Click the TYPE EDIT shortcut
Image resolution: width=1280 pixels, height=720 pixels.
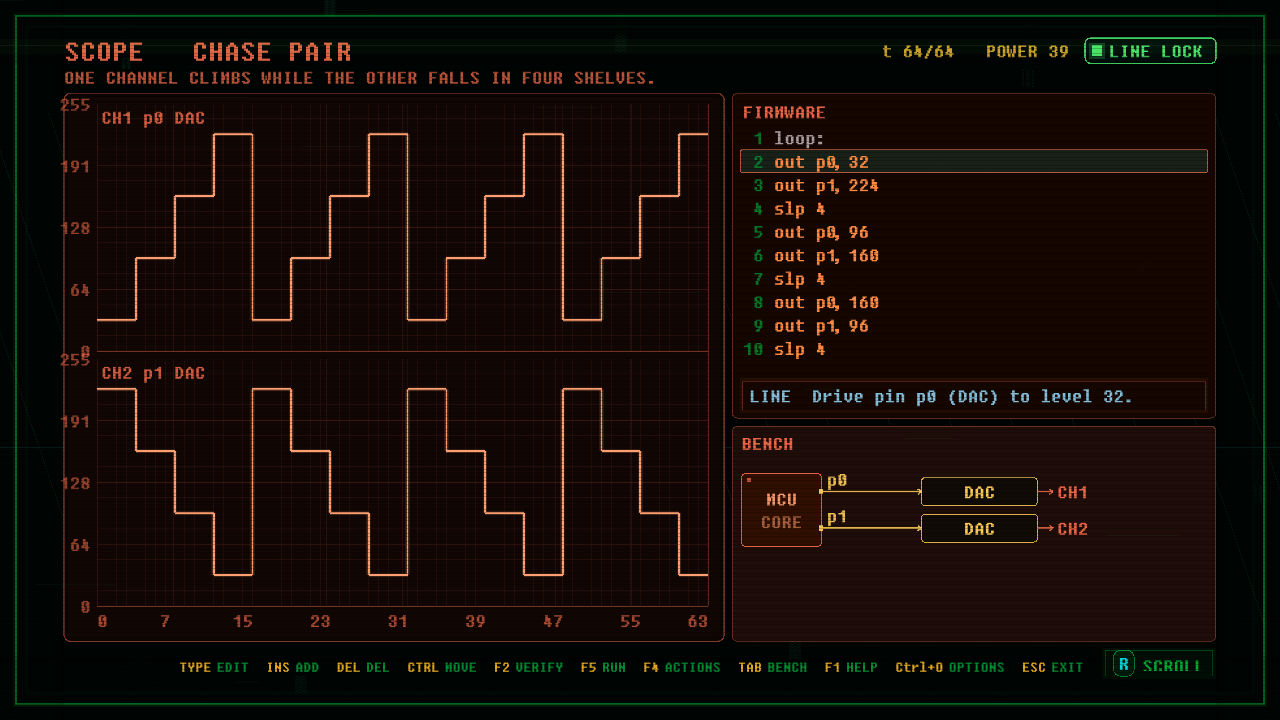tap(214, 667)
